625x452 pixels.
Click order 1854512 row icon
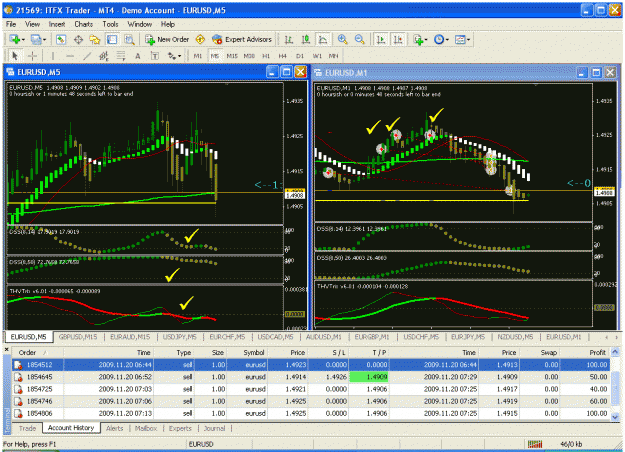[18, 365]
